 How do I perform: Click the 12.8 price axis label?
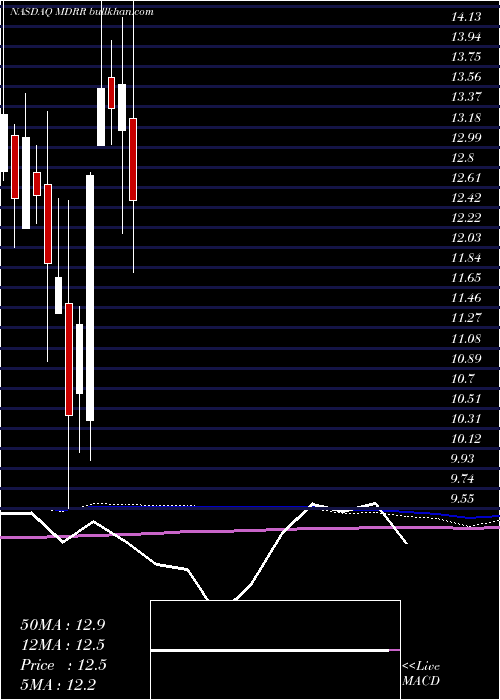pyautogui.click(x=462, y=158)
